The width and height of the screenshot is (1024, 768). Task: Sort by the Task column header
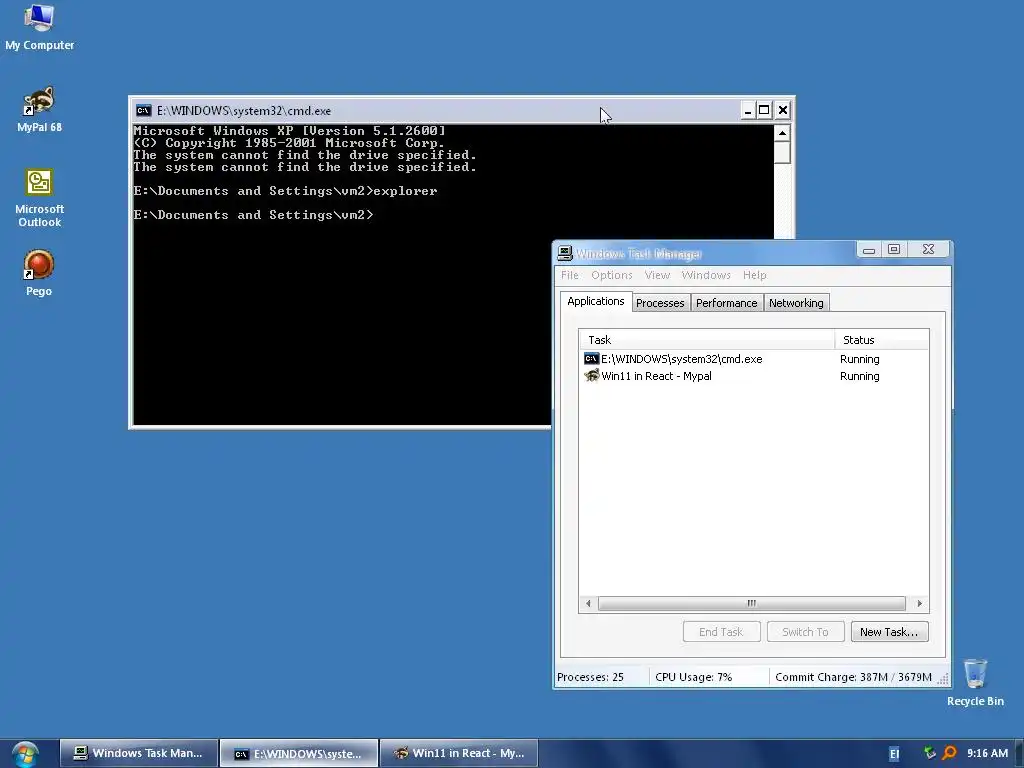707,340
